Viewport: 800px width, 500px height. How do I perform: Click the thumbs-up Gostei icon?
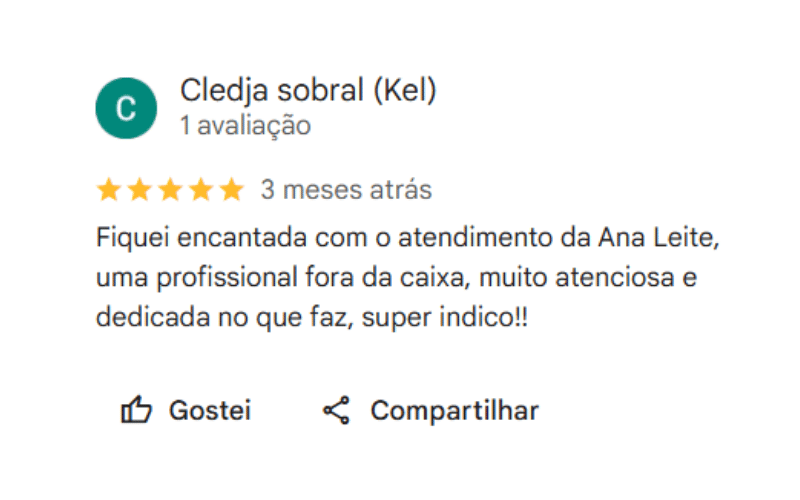pos(136,410)
